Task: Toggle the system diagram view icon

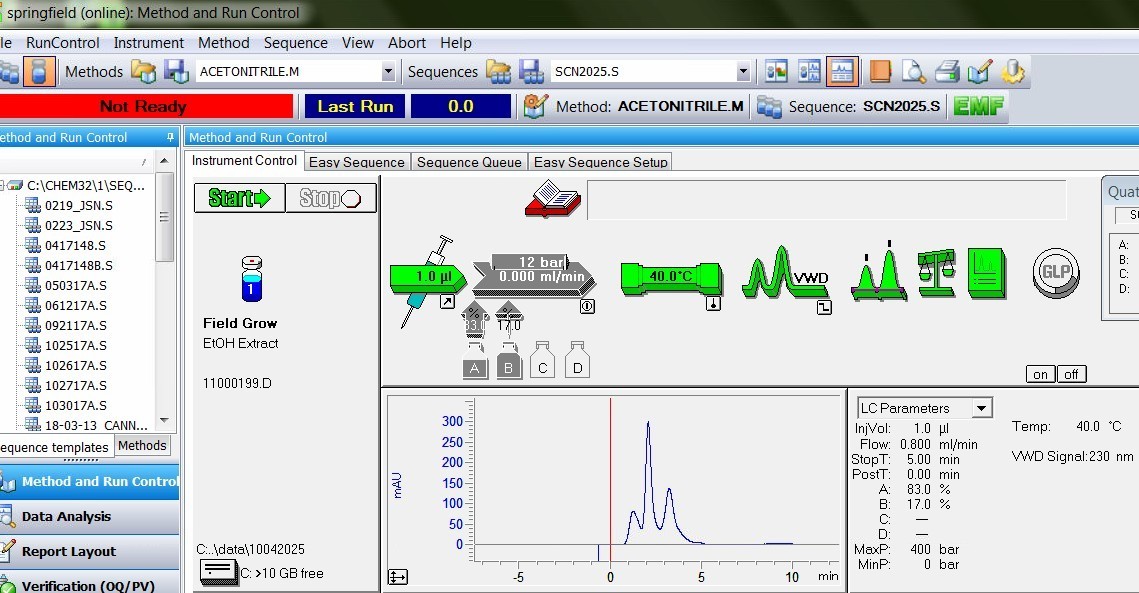Action: pyautogui.click(x=808, y=71)
